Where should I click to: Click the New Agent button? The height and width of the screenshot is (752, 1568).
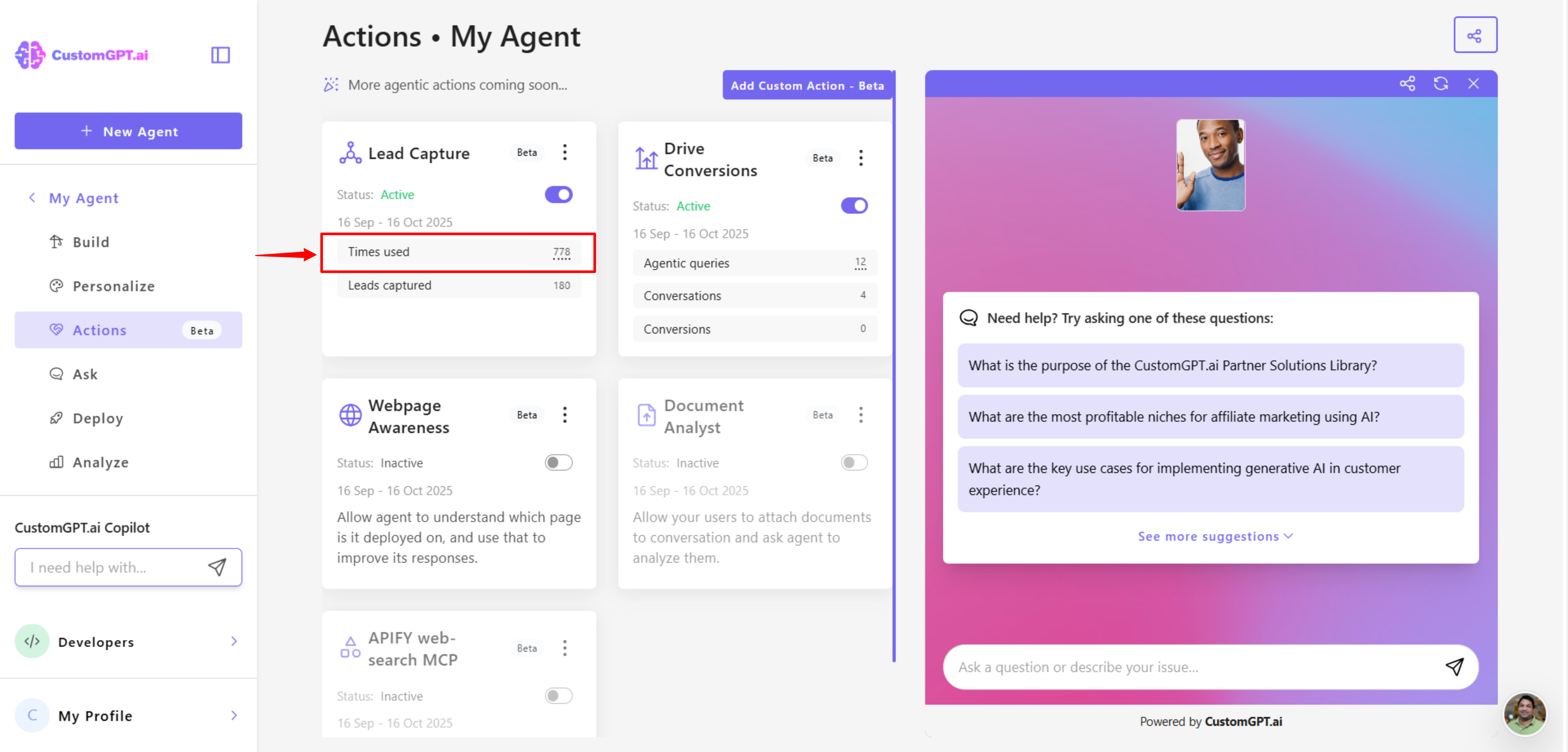click(128, 131)
